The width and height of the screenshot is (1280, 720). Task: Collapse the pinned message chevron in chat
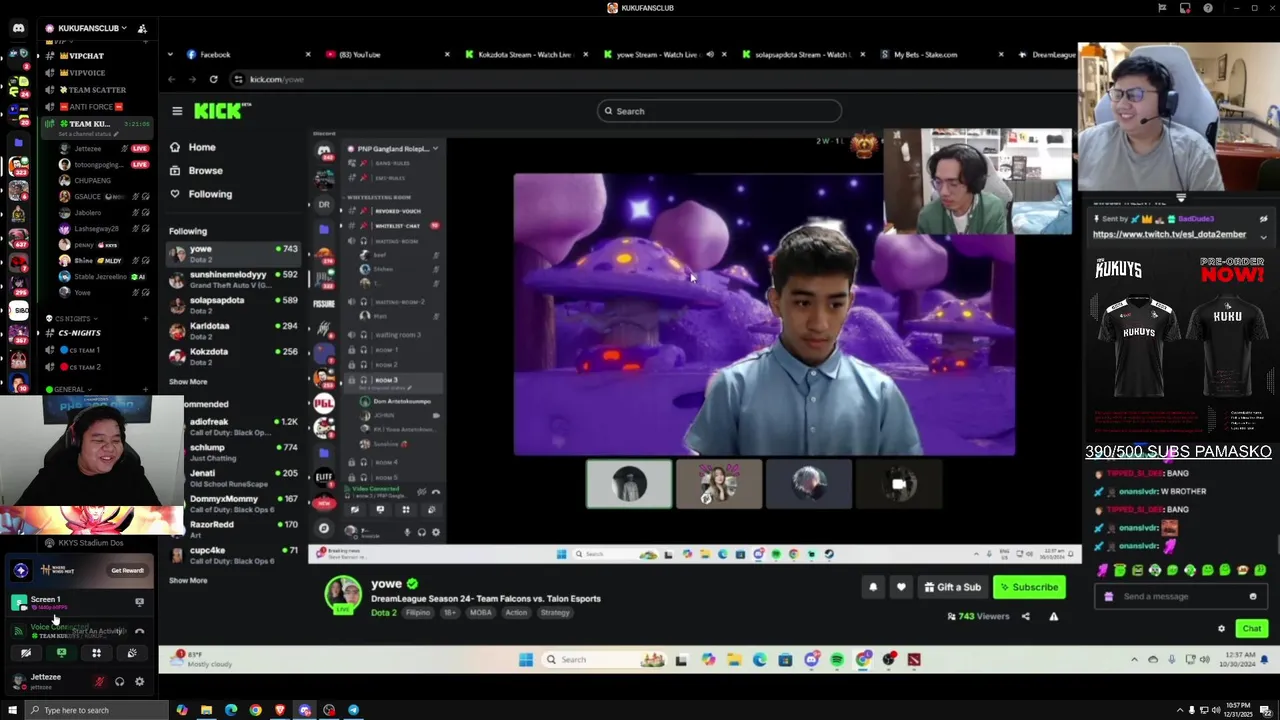click(1263, 237)
